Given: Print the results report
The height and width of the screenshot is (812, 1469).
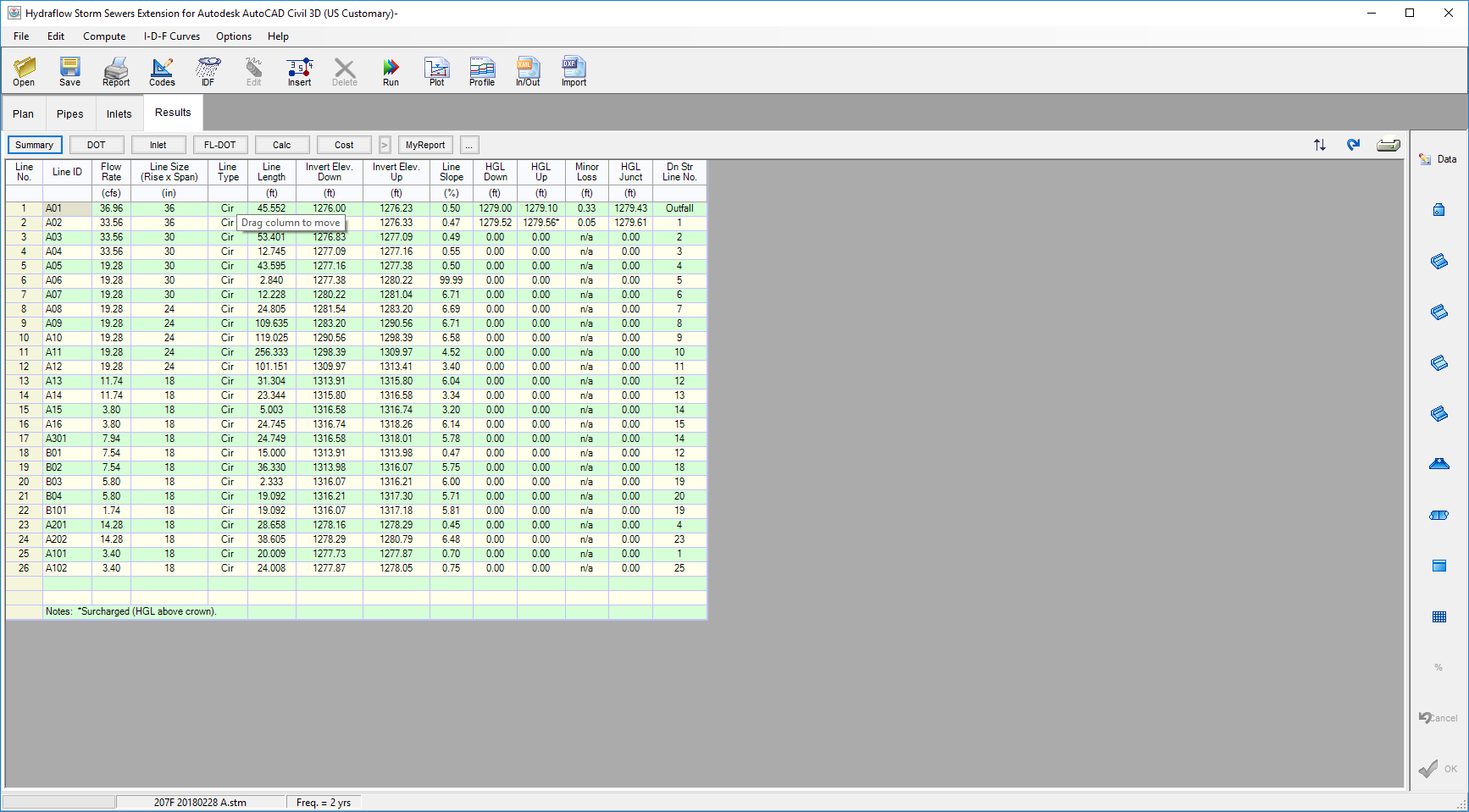Looking at the screenshot, I should [1389, 145].
